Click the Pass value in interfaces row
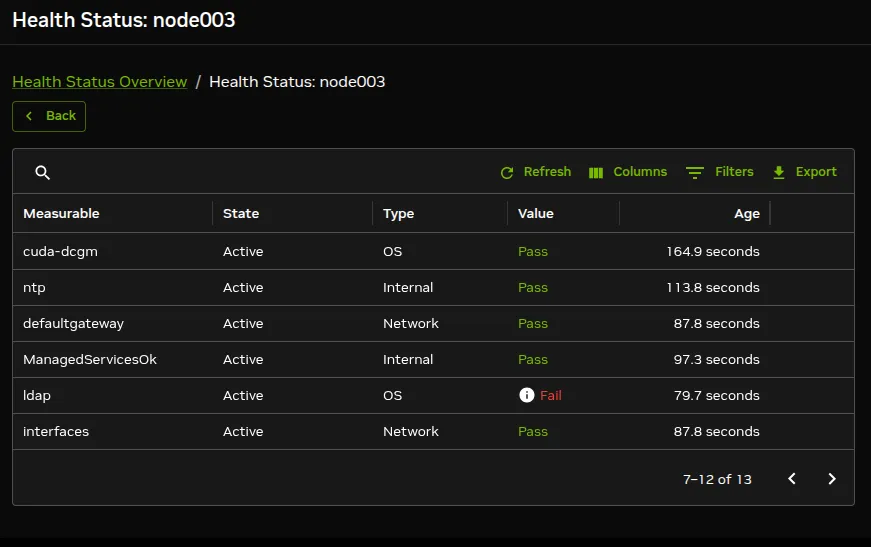 (533, 431)
